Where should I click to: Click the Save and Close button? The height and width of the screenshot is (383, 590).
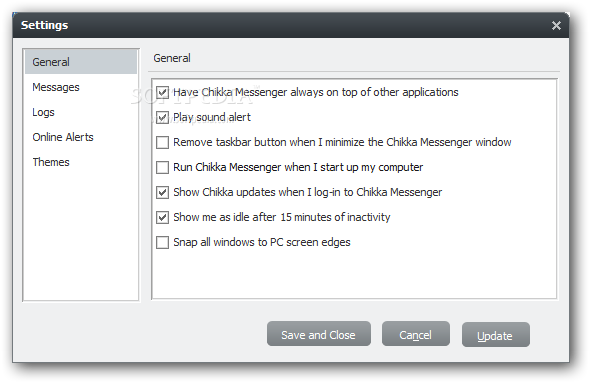point(319,334)
